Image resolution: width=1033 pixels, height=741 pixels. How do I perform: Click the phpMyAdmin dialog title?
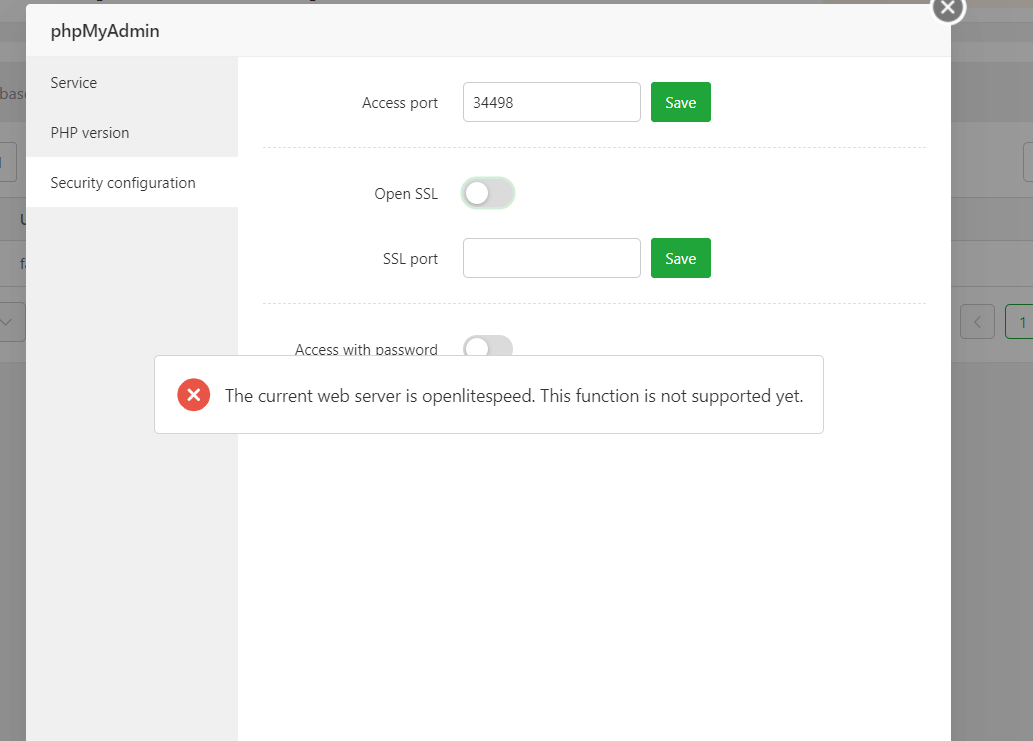click(105, 31)
